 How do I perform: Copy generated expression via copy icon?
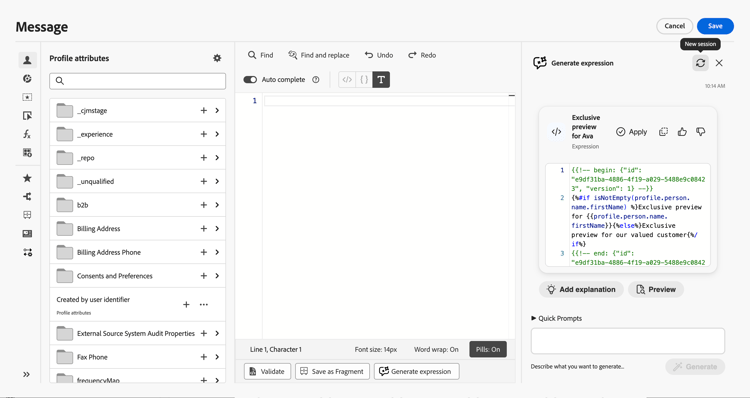[x=663, y=132]
